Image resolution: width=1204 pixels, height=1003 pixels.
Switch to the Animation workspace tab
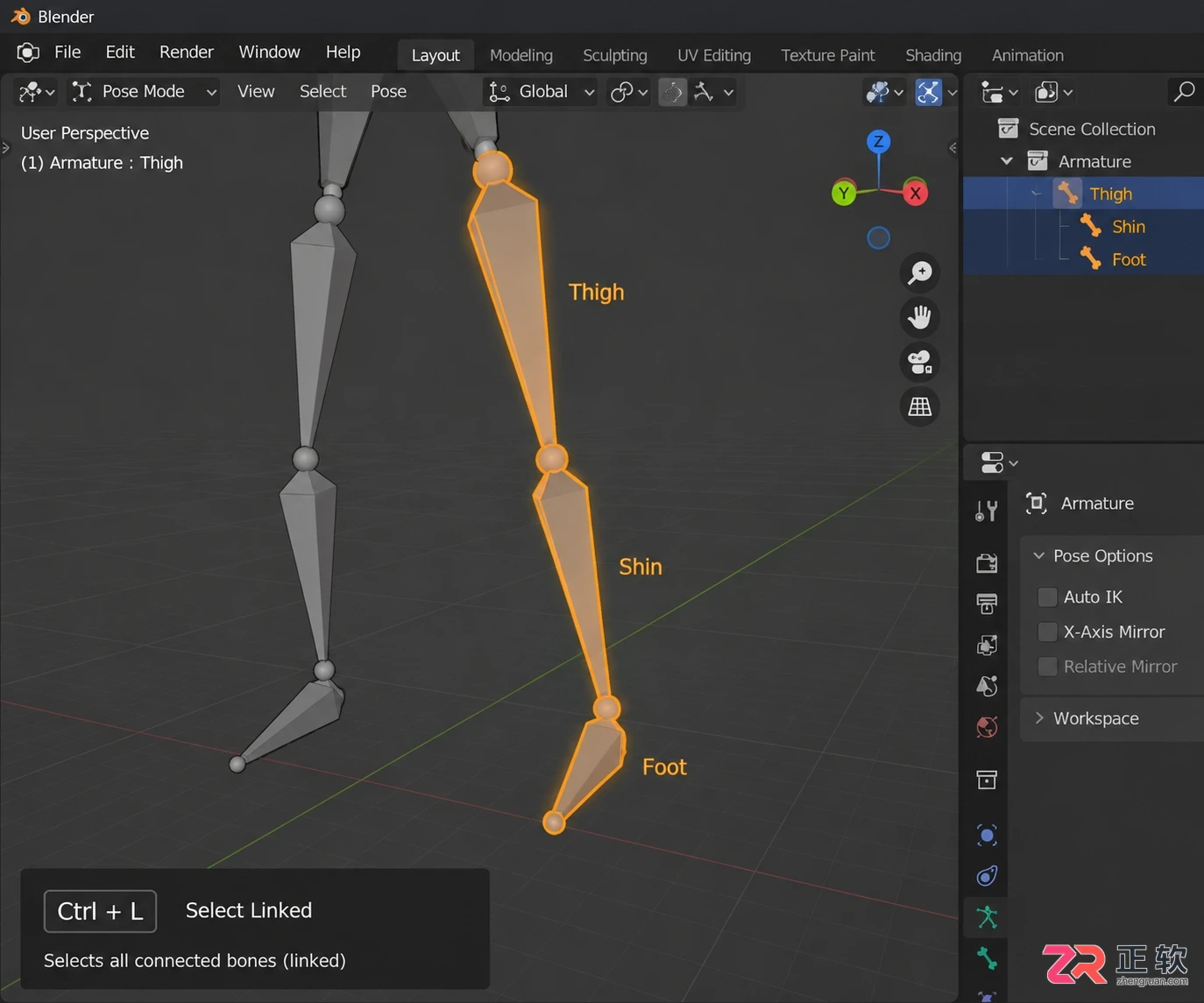pyautogui.click(x=1027, y=55)
